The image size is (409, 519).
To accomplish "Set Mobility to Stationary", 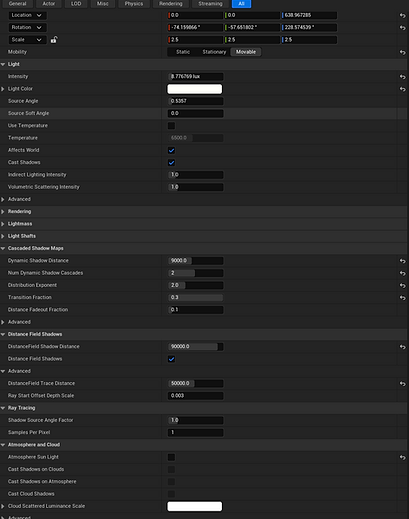I will click(x=214, y=52).
